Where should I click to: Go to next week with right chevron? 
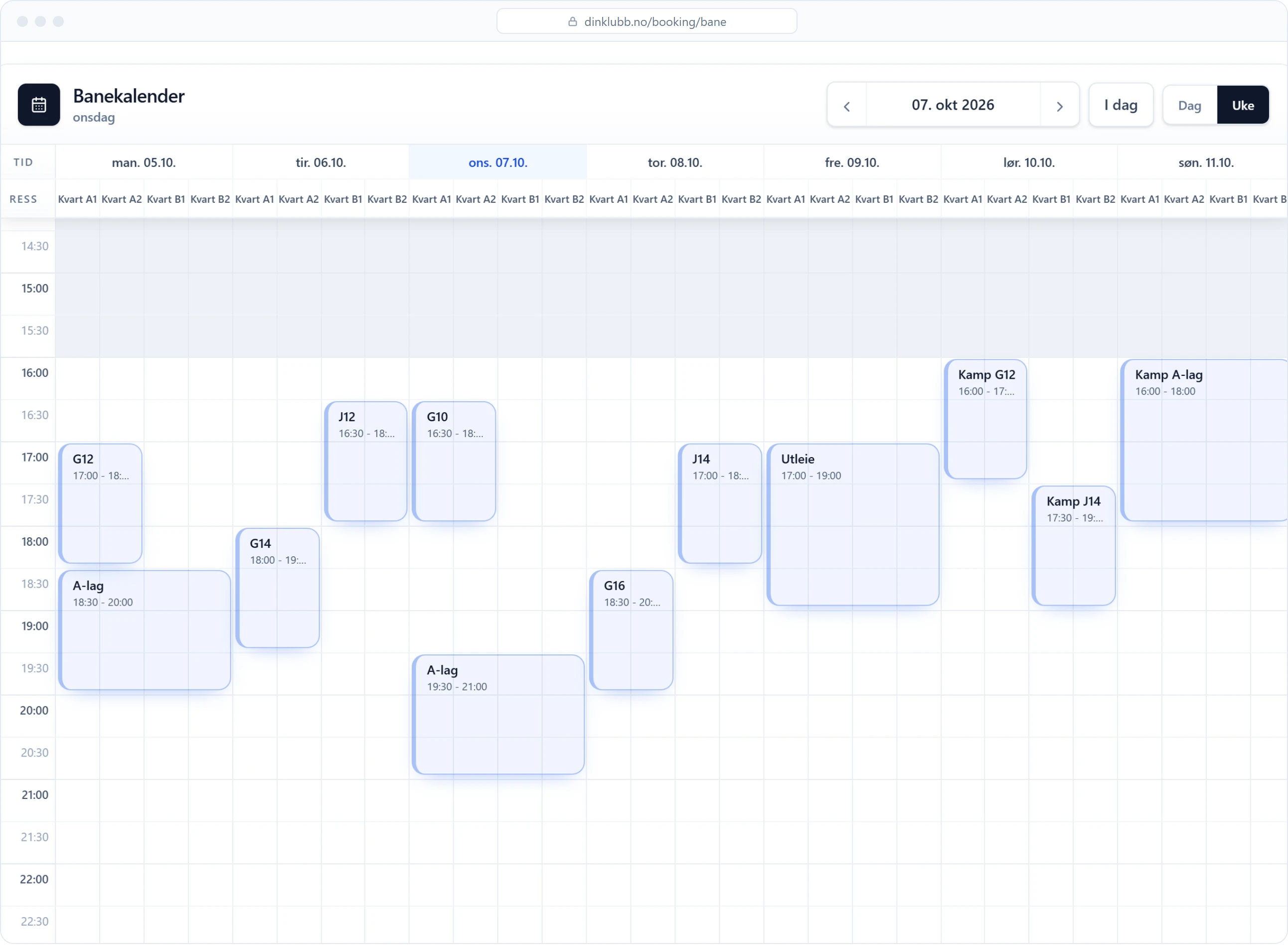pyautogui.click(x=1059, y=106)
